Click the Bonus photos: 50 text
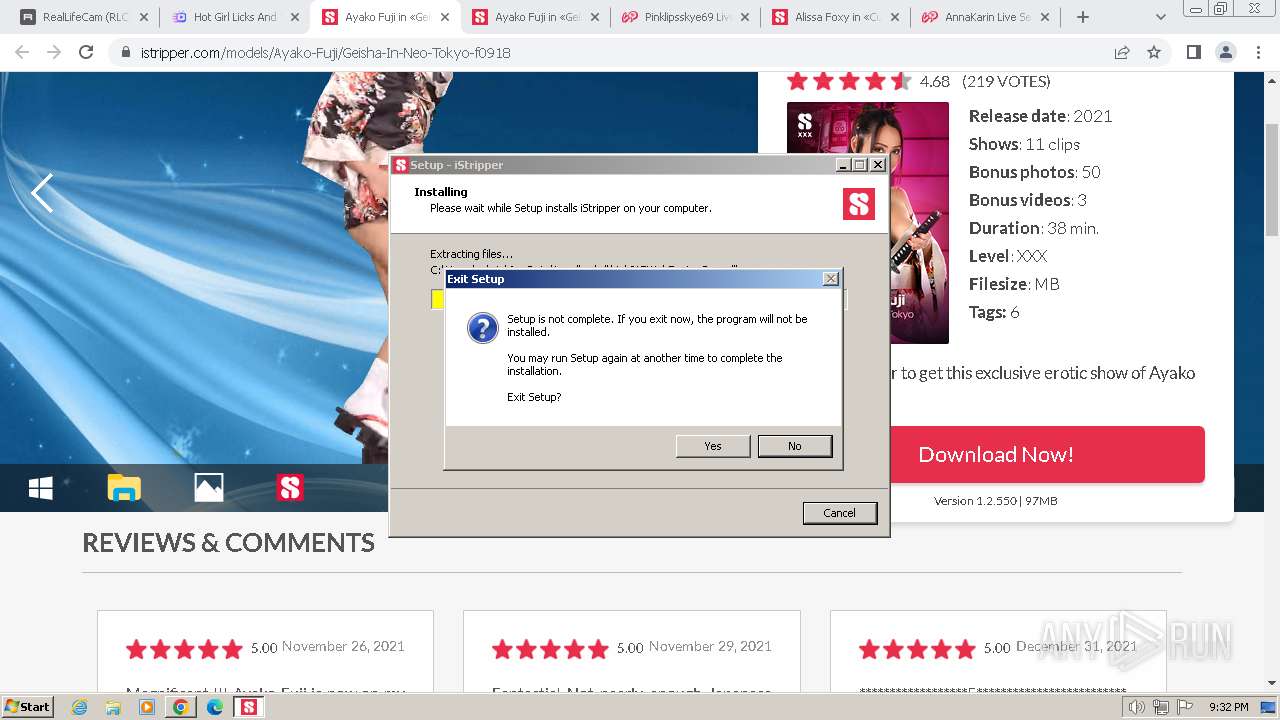 (1035, 172)
